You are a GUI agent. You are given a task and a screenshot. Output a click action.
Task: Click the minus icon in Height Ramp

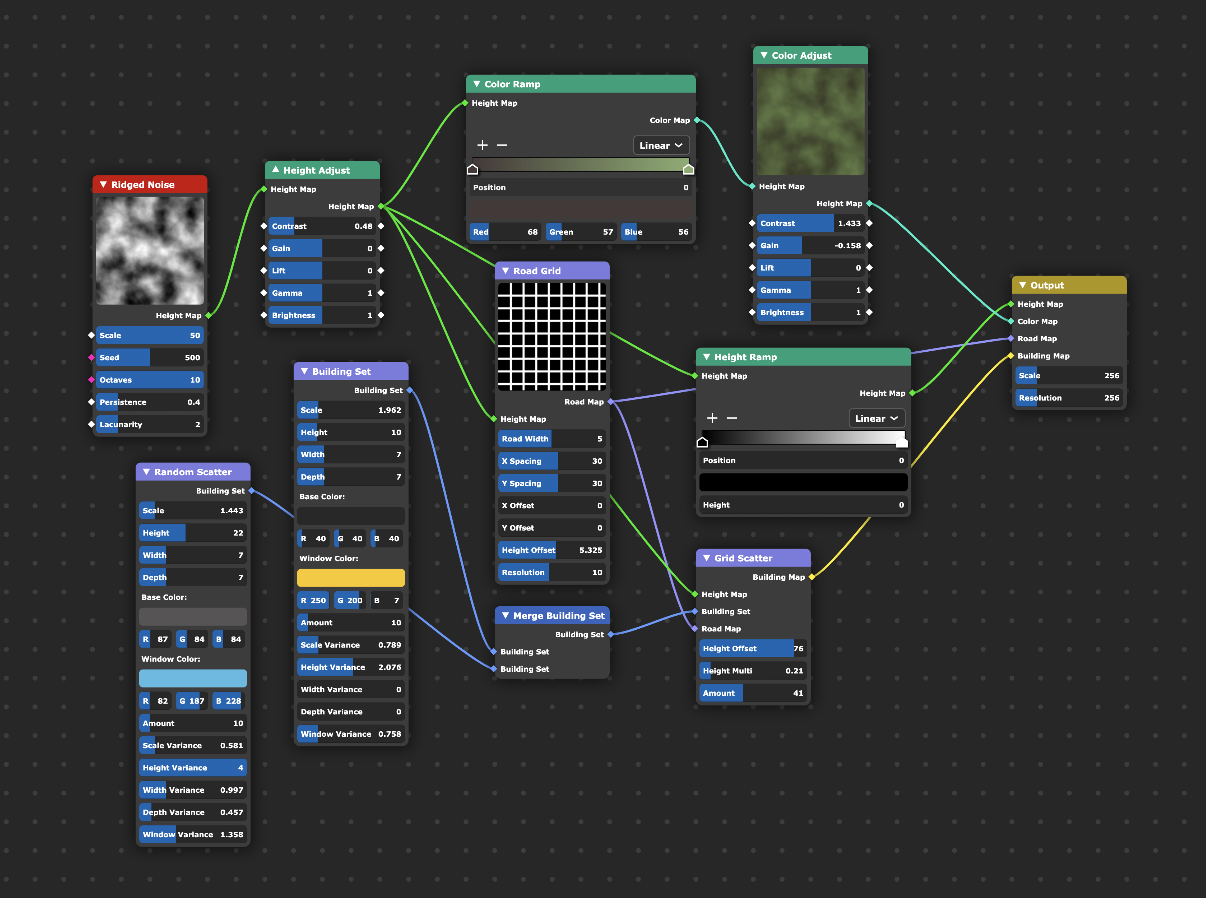[732, 418]
